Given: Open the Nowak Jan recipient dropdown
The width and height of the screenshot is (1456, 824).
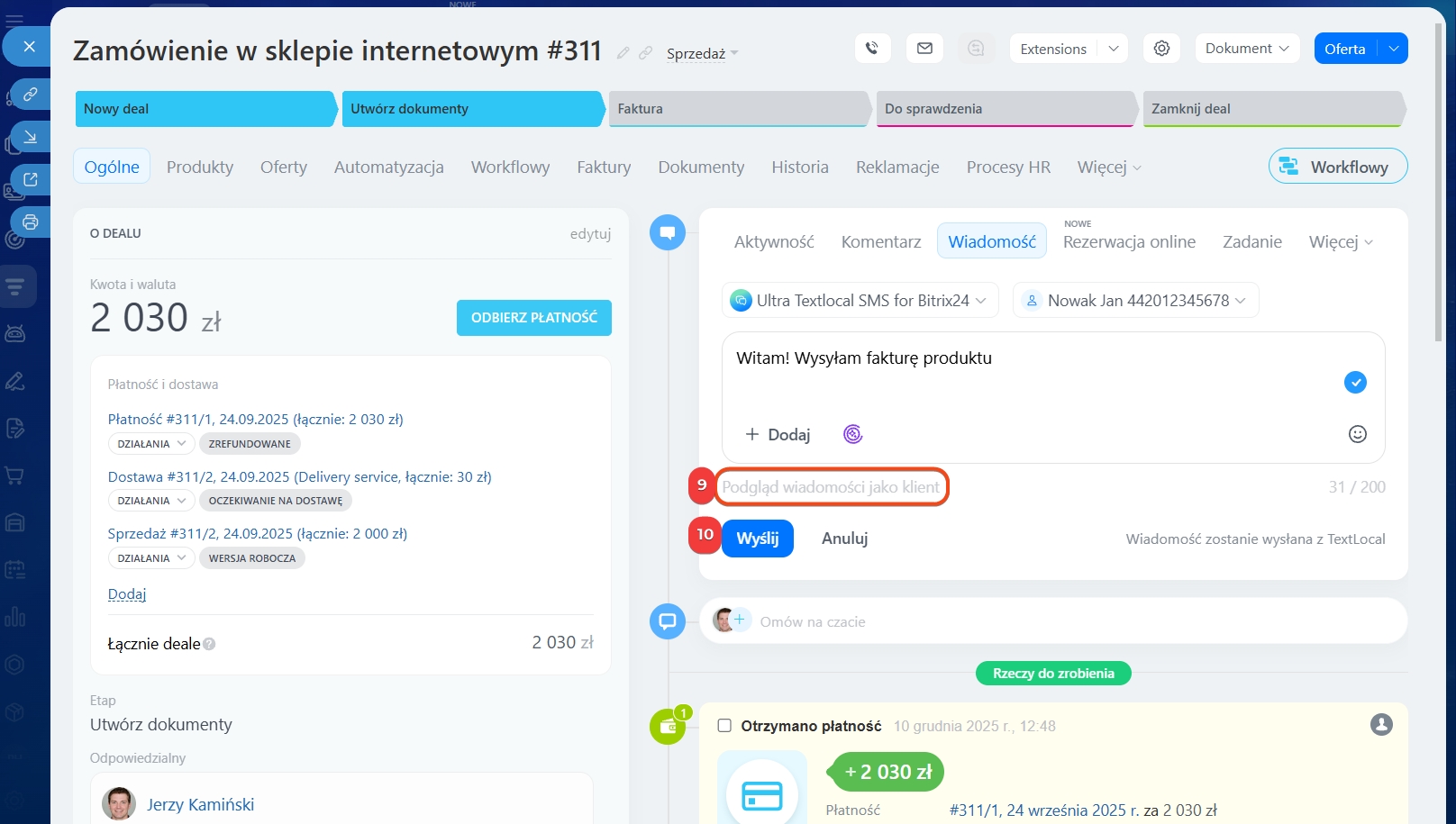Looking at the screenshot, I should (x=1136, y=301).
